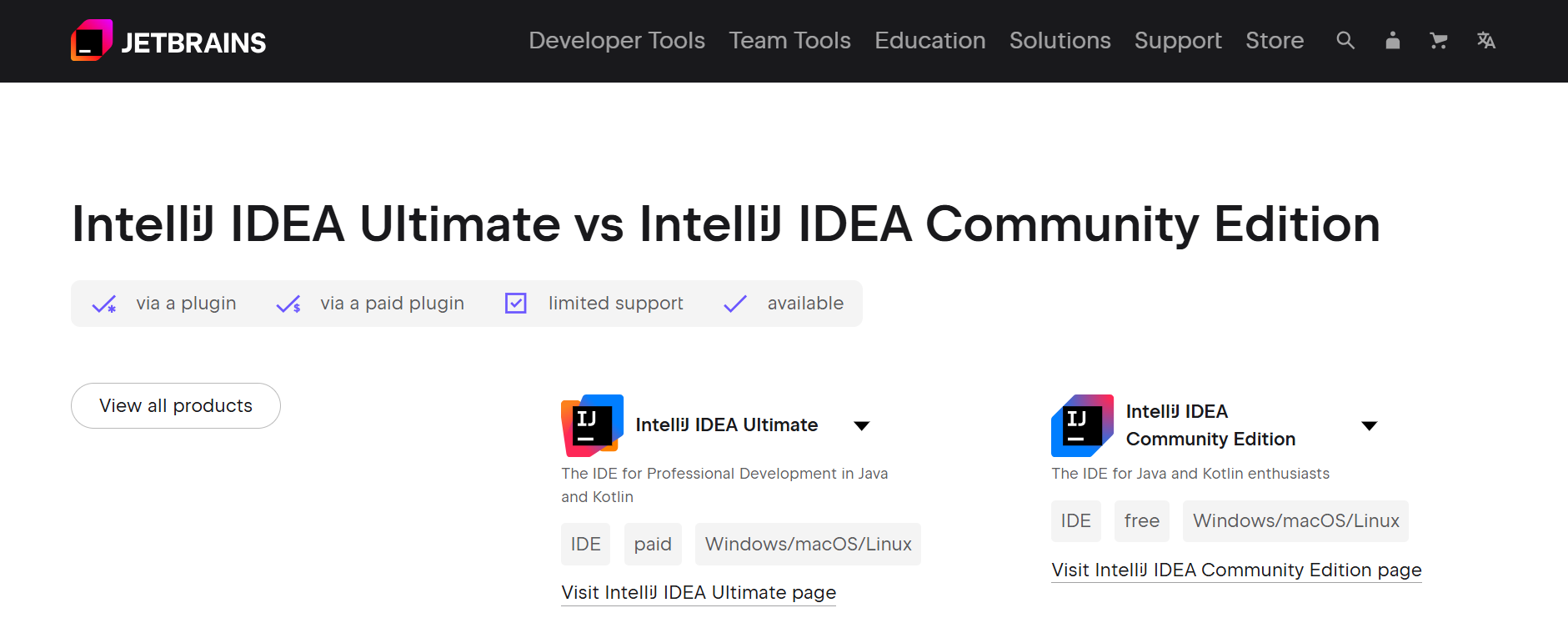Click the language switcher icon

[1486, 40]
